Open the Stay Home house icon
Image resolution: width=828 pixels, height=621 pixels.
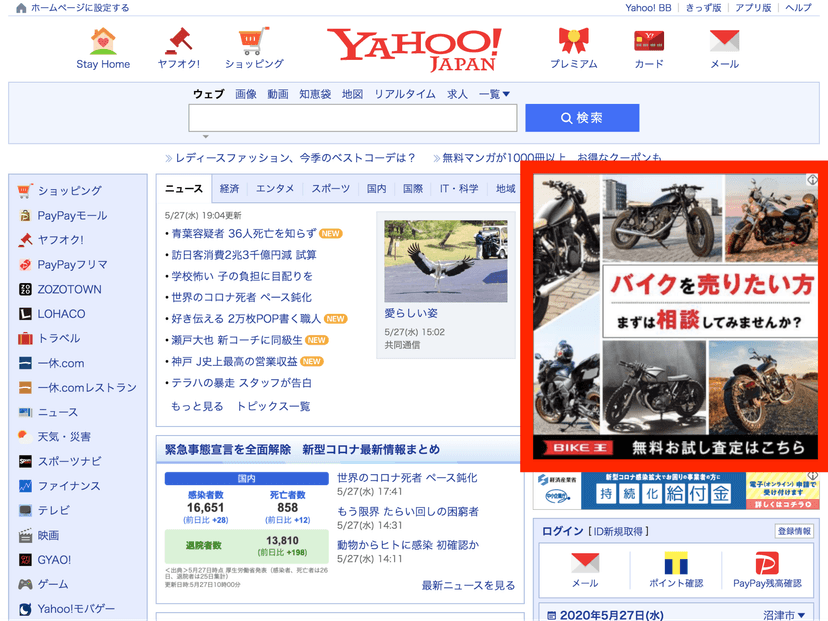[x=103, y=41]
